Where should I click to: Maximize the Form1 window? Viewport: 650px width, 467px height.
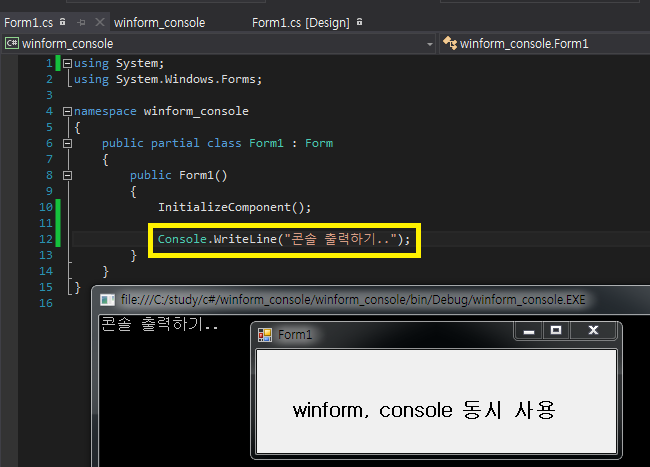click(556, 331)
